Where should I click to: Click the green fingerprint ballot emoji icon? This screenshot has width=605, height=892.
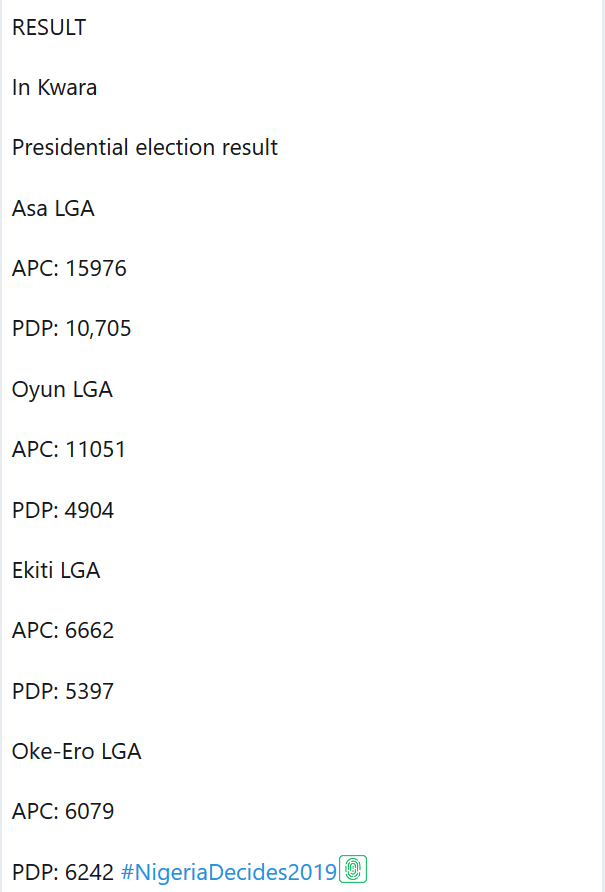[x=353, y=871]
